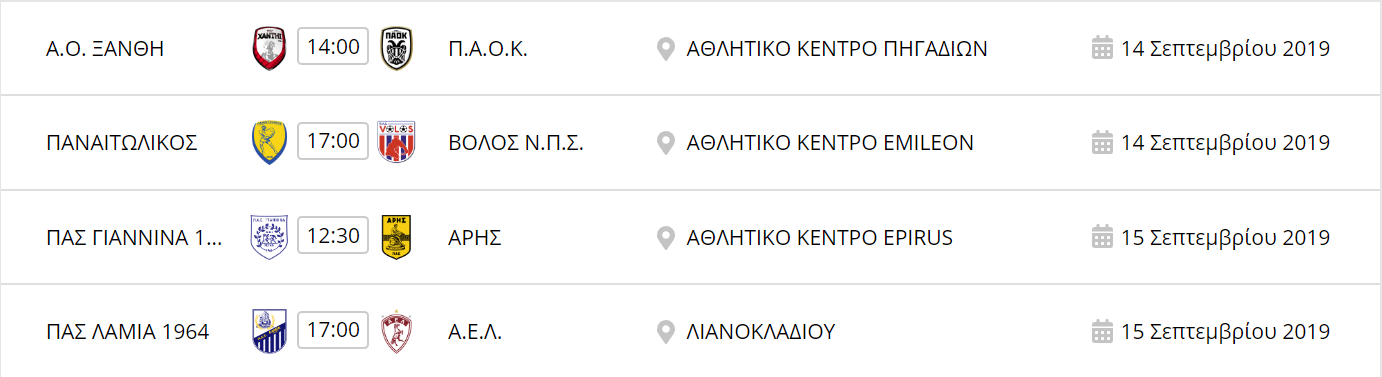Viewport: 1382px width, 377px height.
Task: Open team Α.Ο. ΞΑΝΘΗ
Action: [x=105, y=49]
